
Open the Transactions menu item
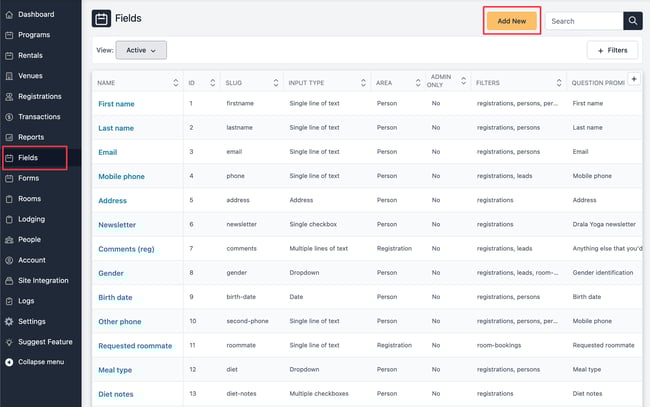coord(39,117)
